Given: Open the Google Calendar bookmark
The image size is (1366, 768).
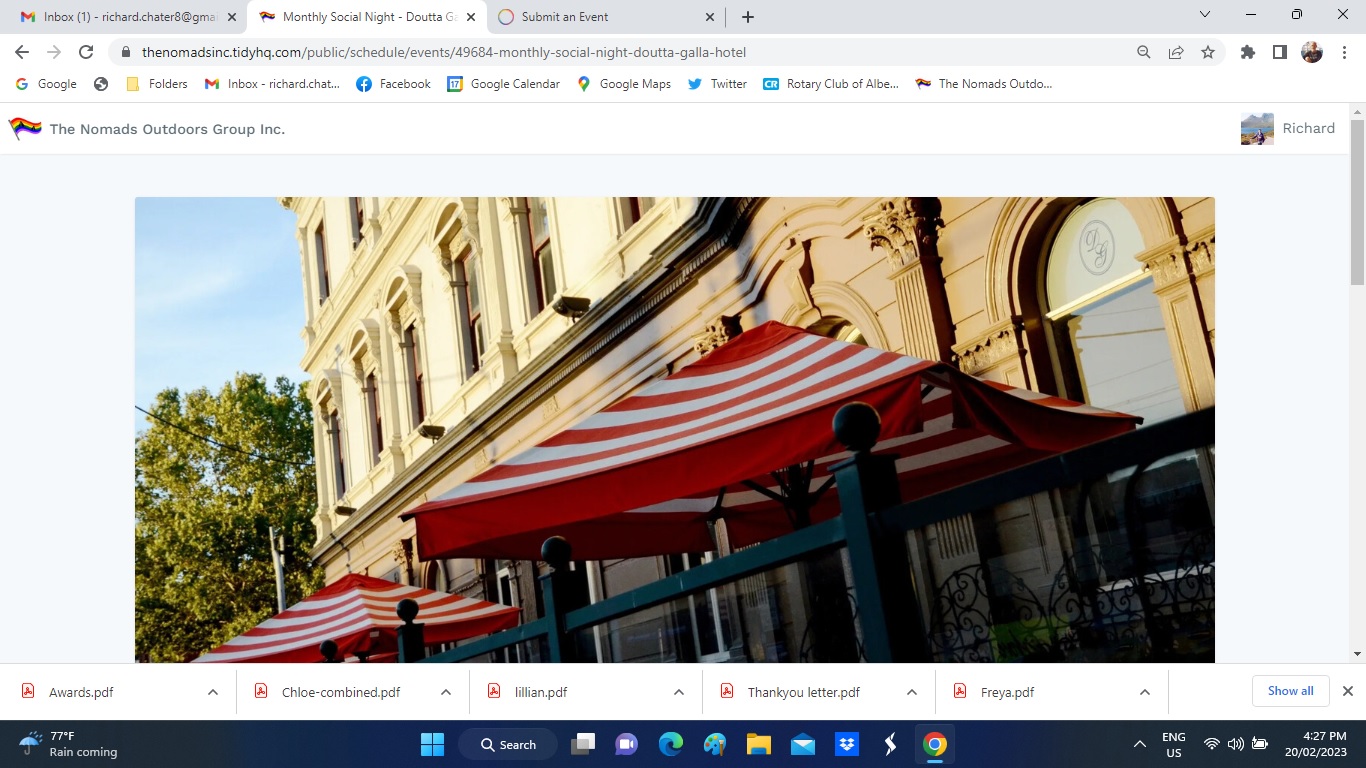Looking at the screenshot, I should coord(504,84).
